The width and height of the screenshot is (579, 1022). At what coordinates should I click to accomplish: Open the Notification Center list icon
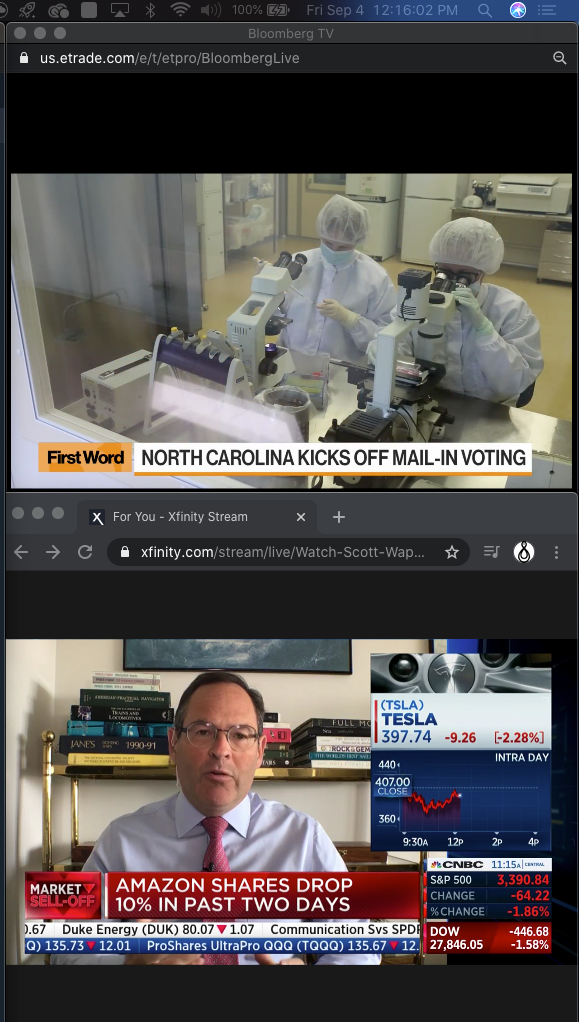(x=547, y=10)
